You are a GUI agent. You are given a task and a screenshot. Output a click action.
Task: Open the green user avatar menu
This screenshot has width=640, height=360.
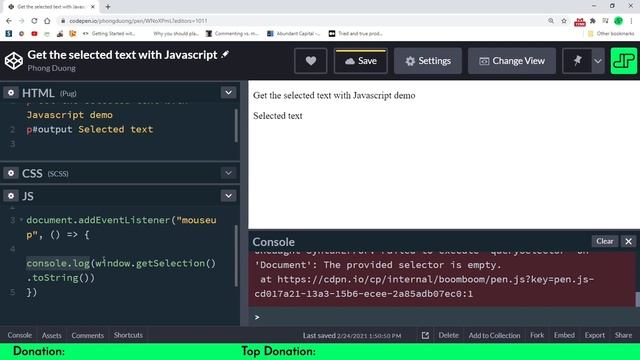[624, 61]
